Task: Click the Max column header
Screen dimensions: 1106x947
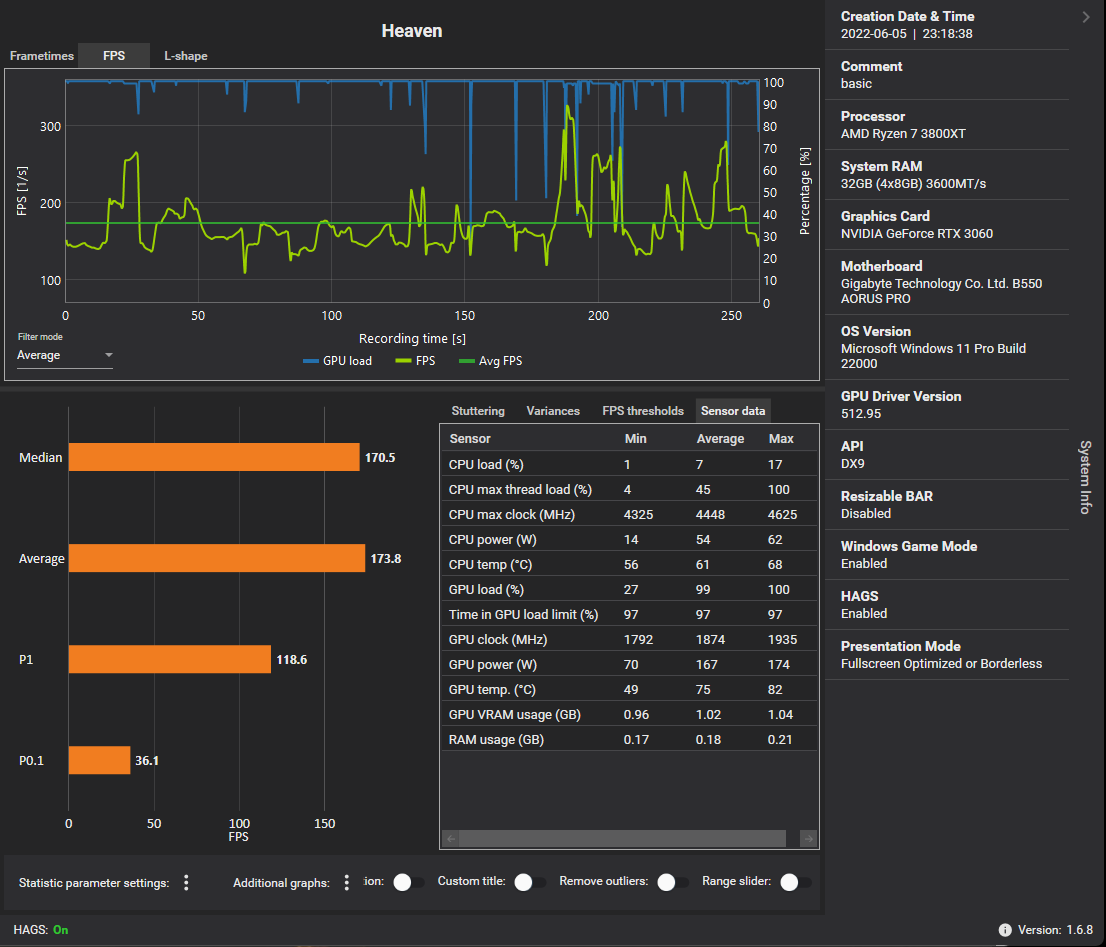Action: [781, 439]
